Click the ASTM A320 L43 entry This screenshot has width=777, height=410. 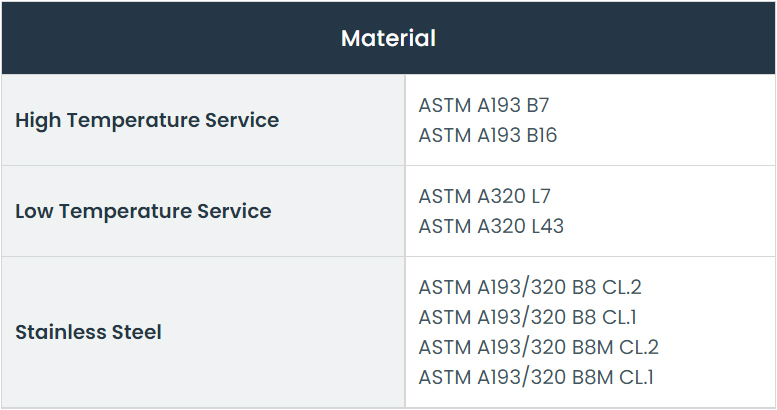[491, 227]
